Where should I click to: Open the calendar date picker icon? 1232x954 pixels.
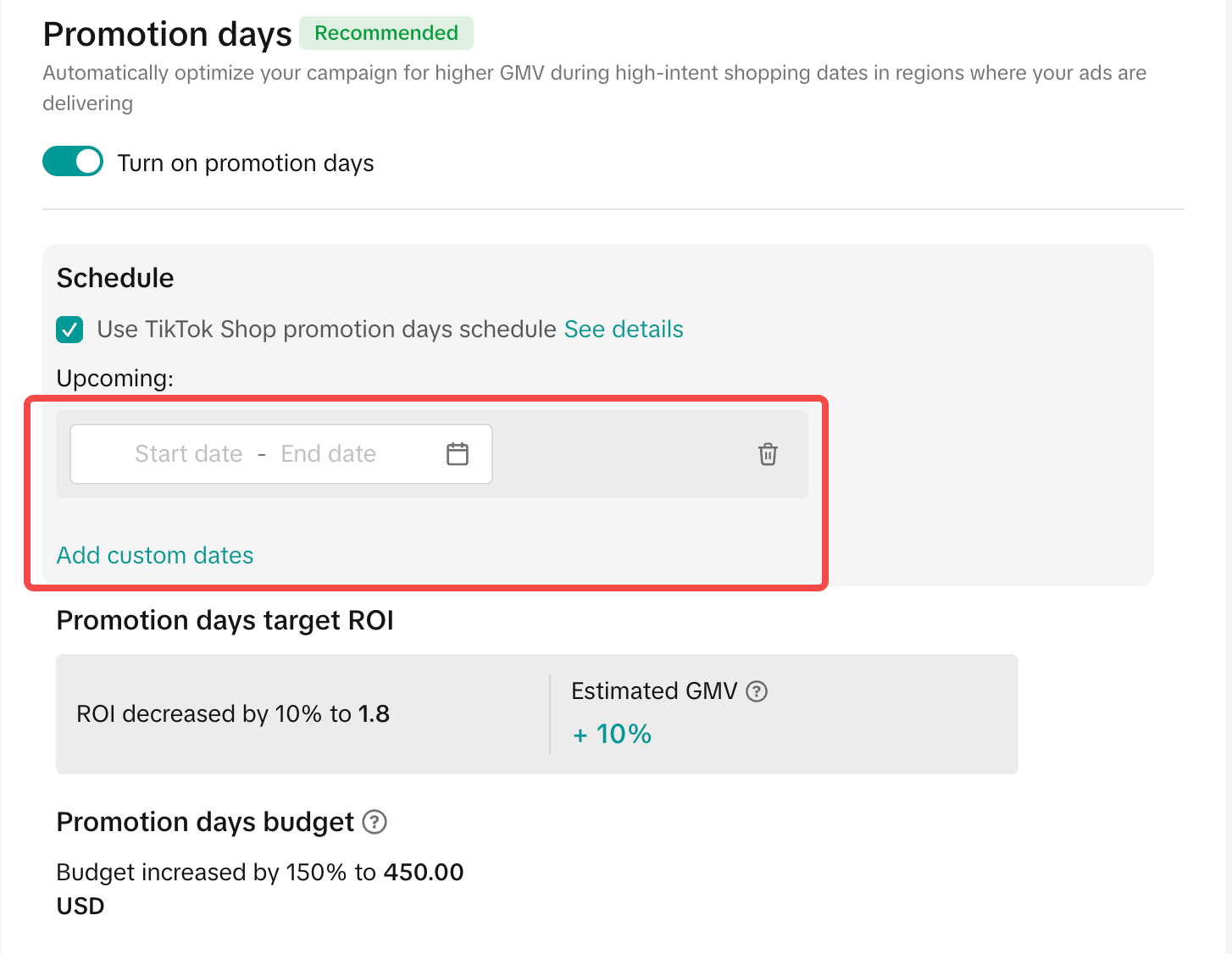coord(458,454)
